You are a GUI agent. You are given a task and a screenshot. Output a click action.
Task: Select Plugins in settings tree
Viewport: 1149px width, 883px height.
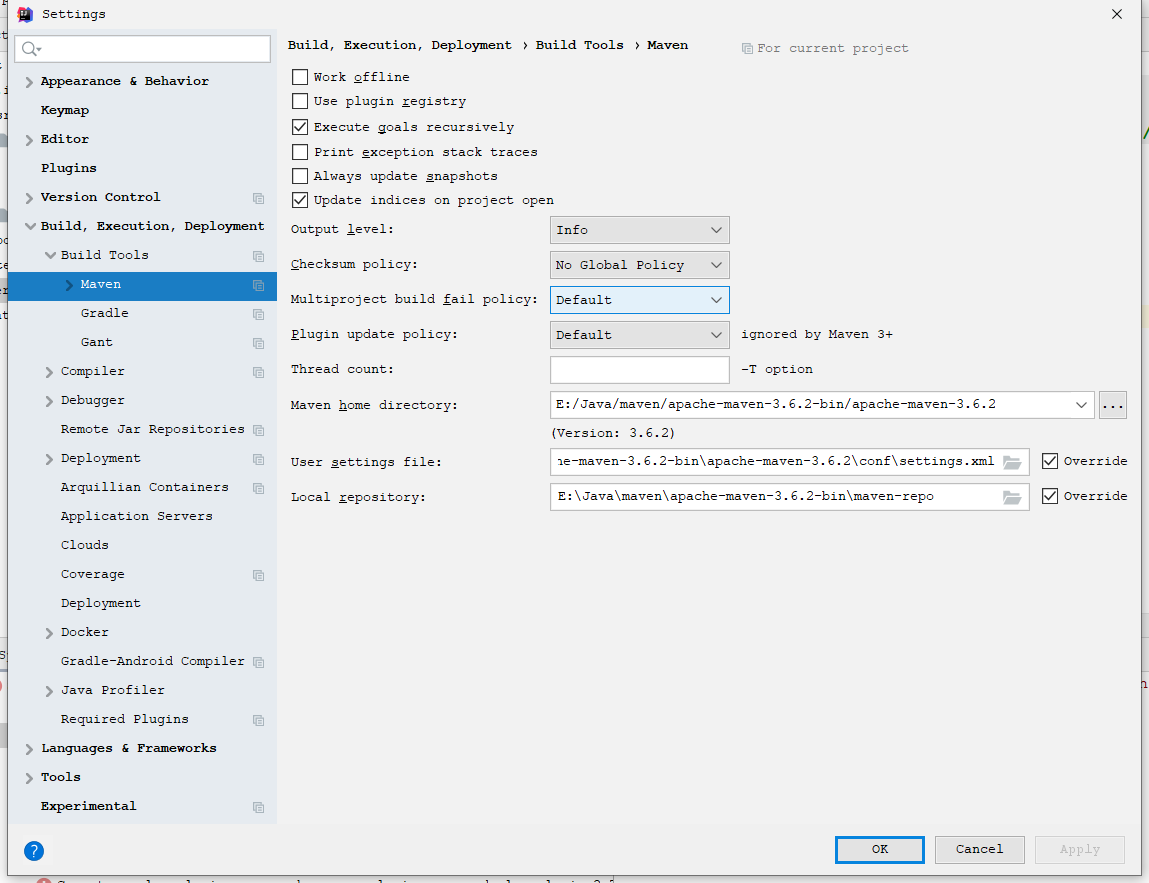point(68,169)
